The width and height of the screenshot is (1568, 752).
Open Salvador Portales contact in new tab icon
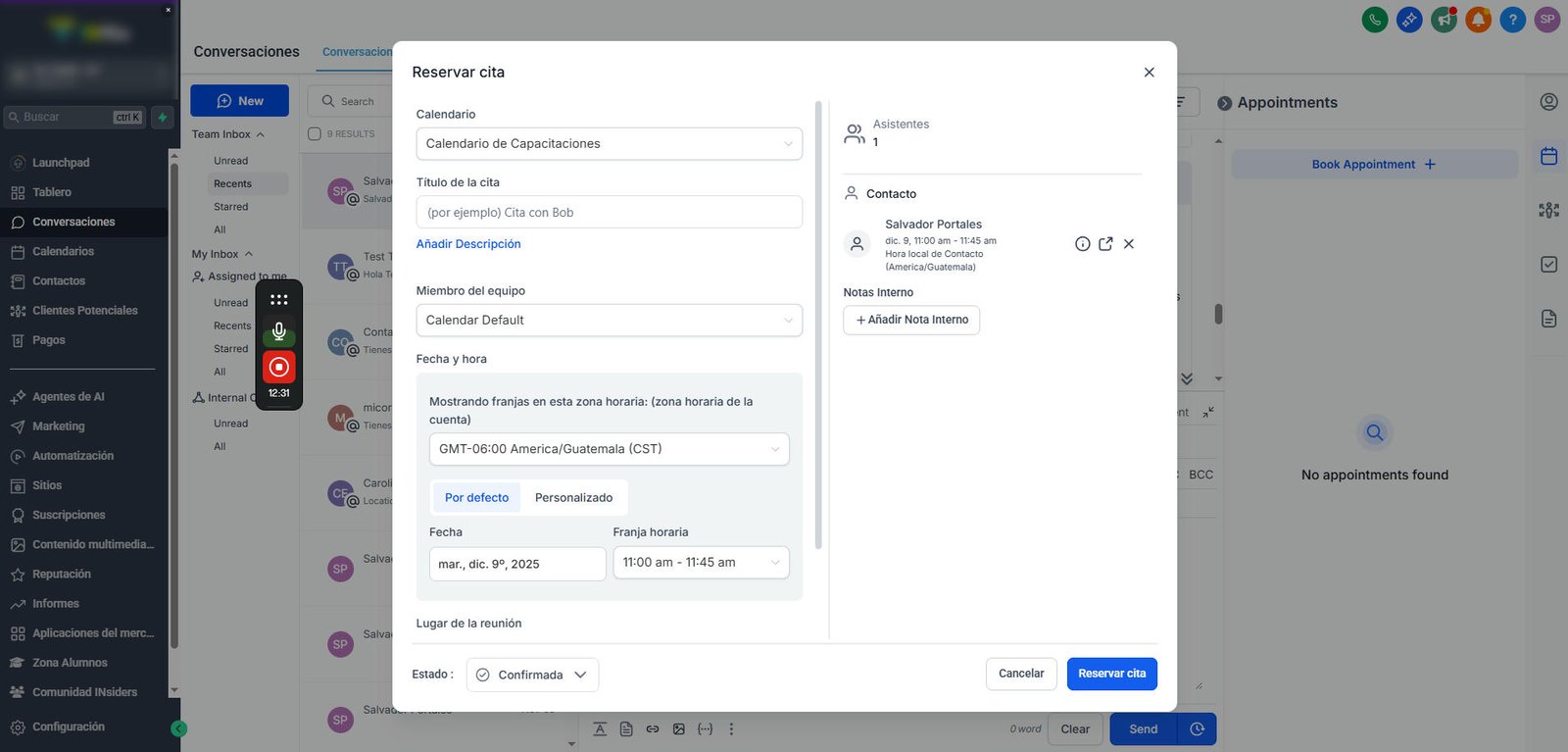(x=1105, y=244)
